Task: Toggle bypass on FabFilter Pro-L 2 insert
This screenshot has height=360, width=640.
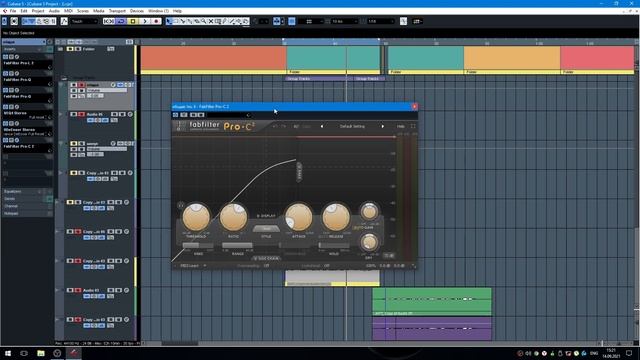Action: coord(11,57)
